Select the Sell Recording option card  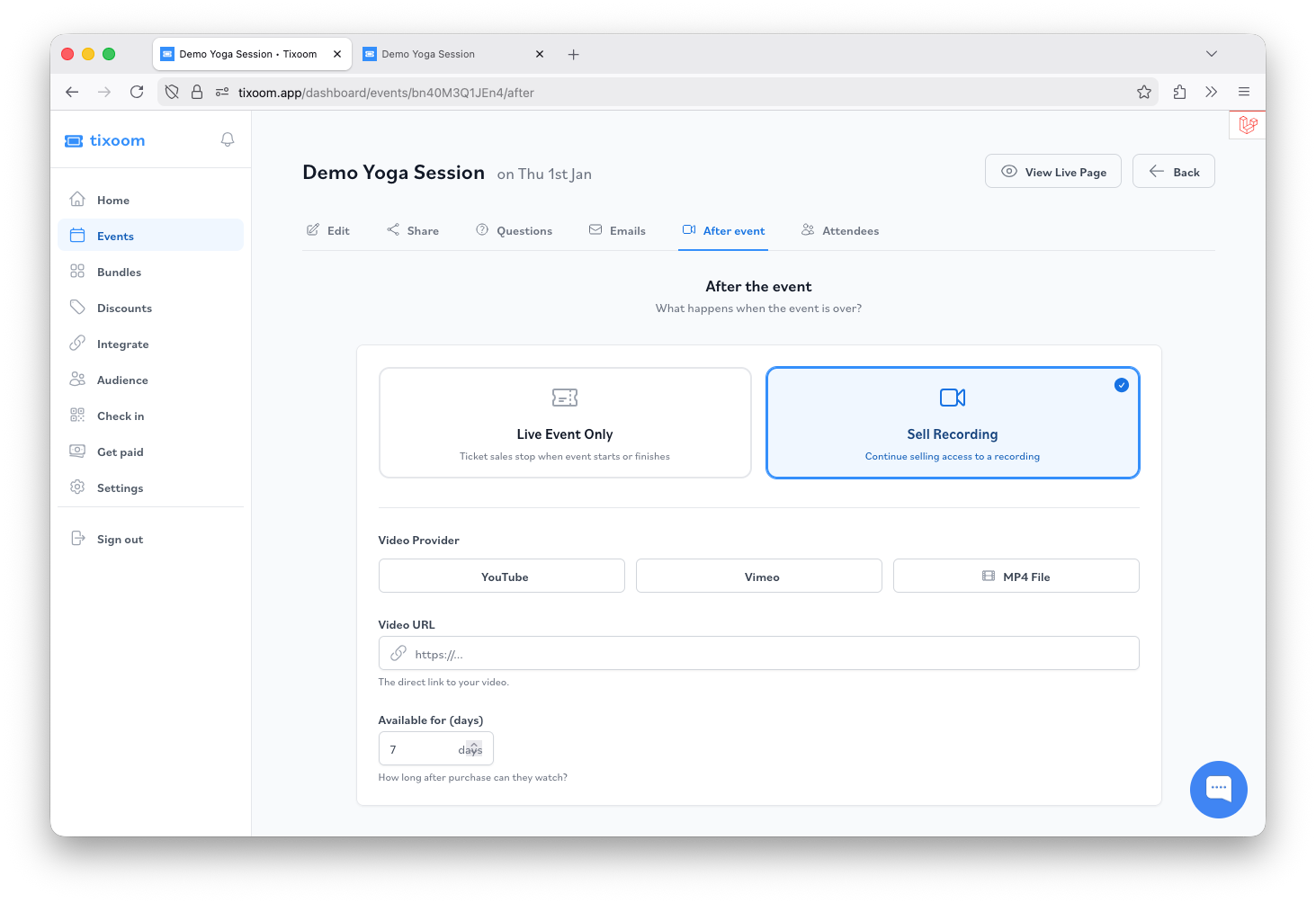click(x=952, y=423)
